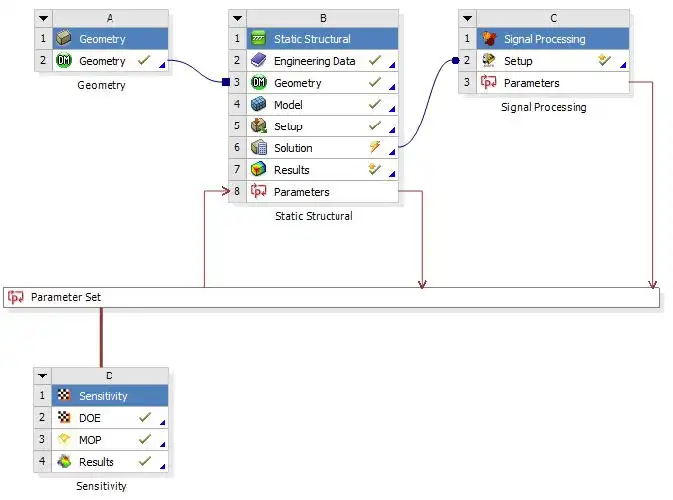Click the Model row green checkmark
The height and width of the screenshot is (500, 673).
click(375, 104)
